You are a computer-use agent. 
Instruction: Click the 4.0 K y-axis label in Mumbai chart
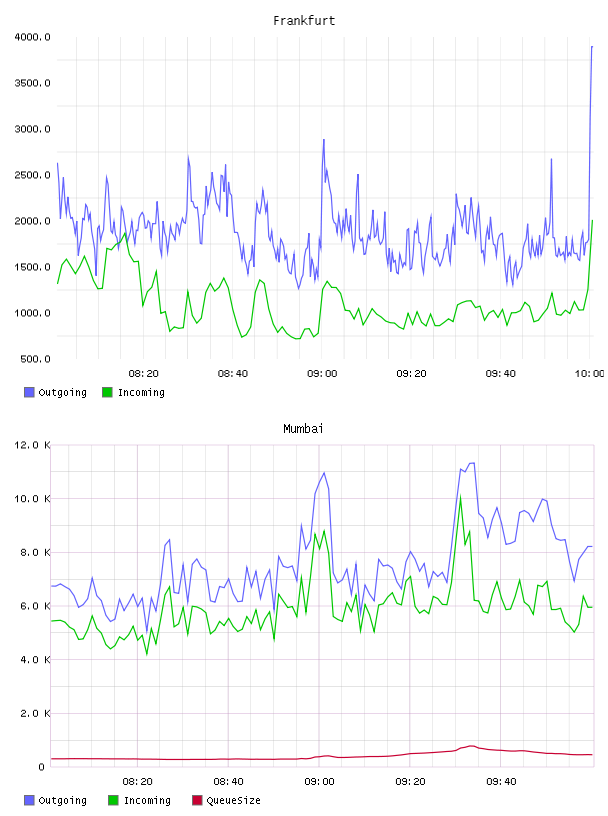pyautogui.click(x=35, y=659)
